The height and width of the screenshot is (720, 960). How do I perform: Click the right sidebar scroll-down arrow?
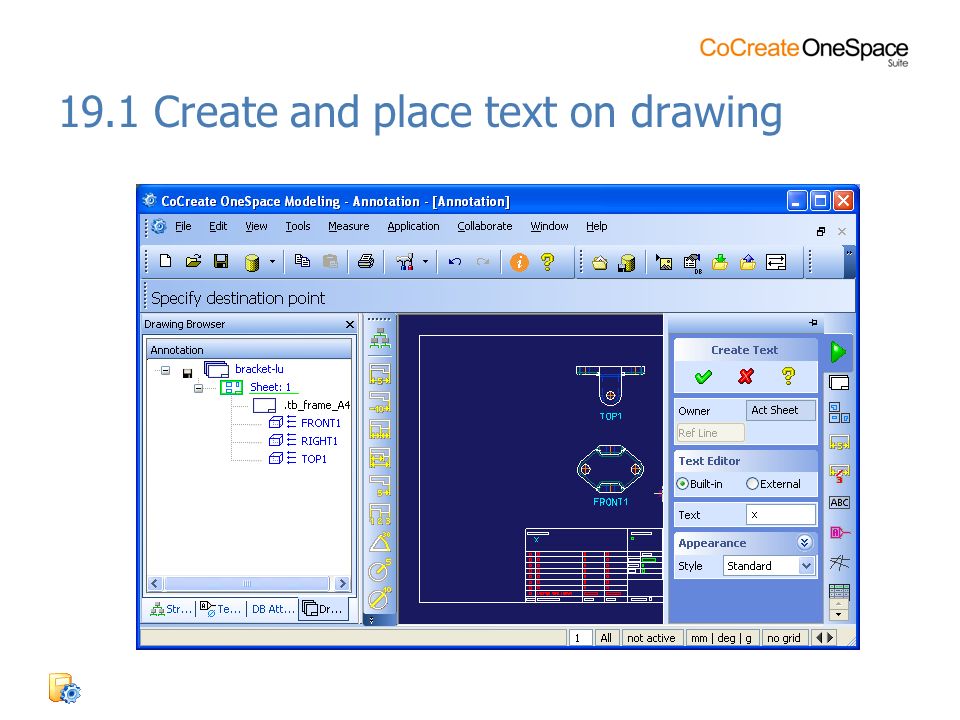click(x=839, y=614)
